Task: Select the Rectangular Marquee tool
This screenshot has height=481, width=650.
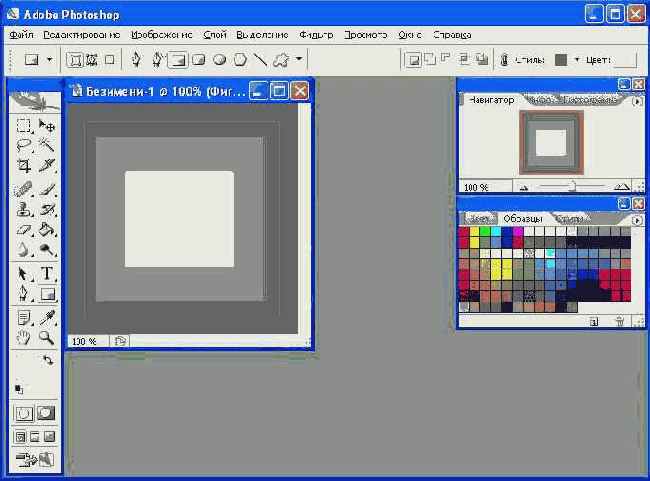Action: tap(23, 125)
